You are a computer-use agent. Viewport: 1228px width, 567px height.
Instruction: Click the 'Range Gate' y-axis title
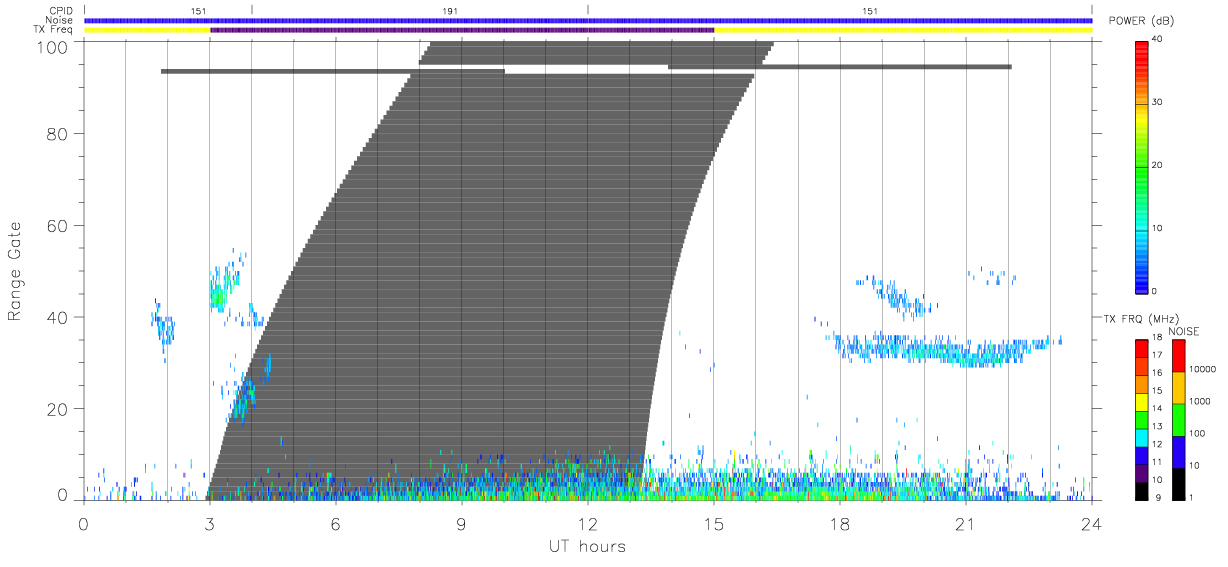click(15, 271)
